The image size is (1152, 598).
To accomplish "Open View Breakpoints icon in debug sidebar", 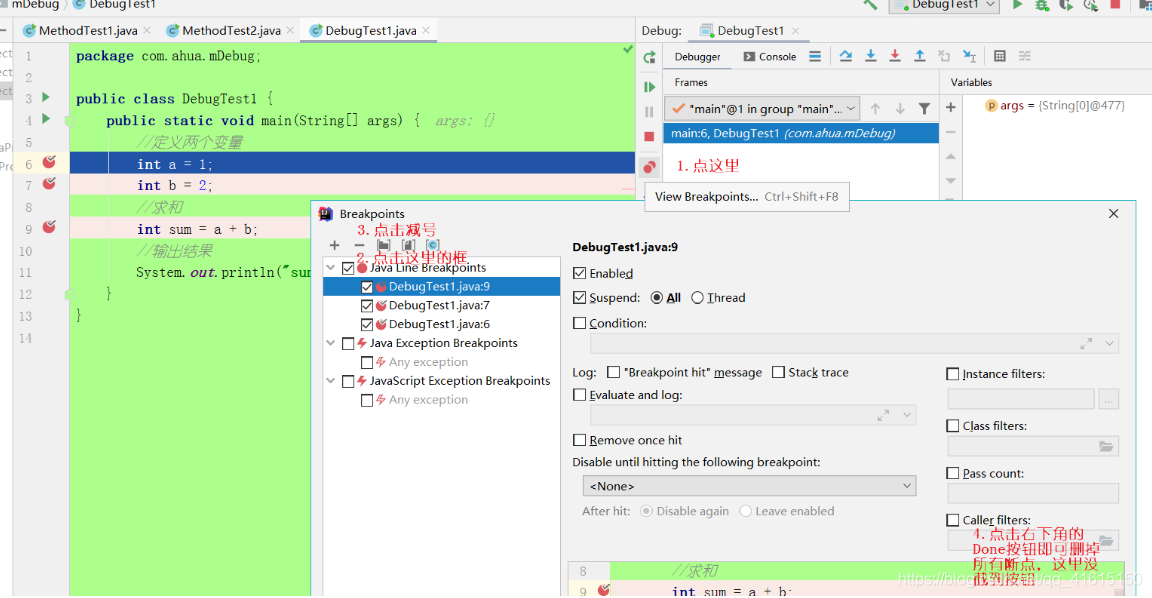I will click(x=649, y=167).
